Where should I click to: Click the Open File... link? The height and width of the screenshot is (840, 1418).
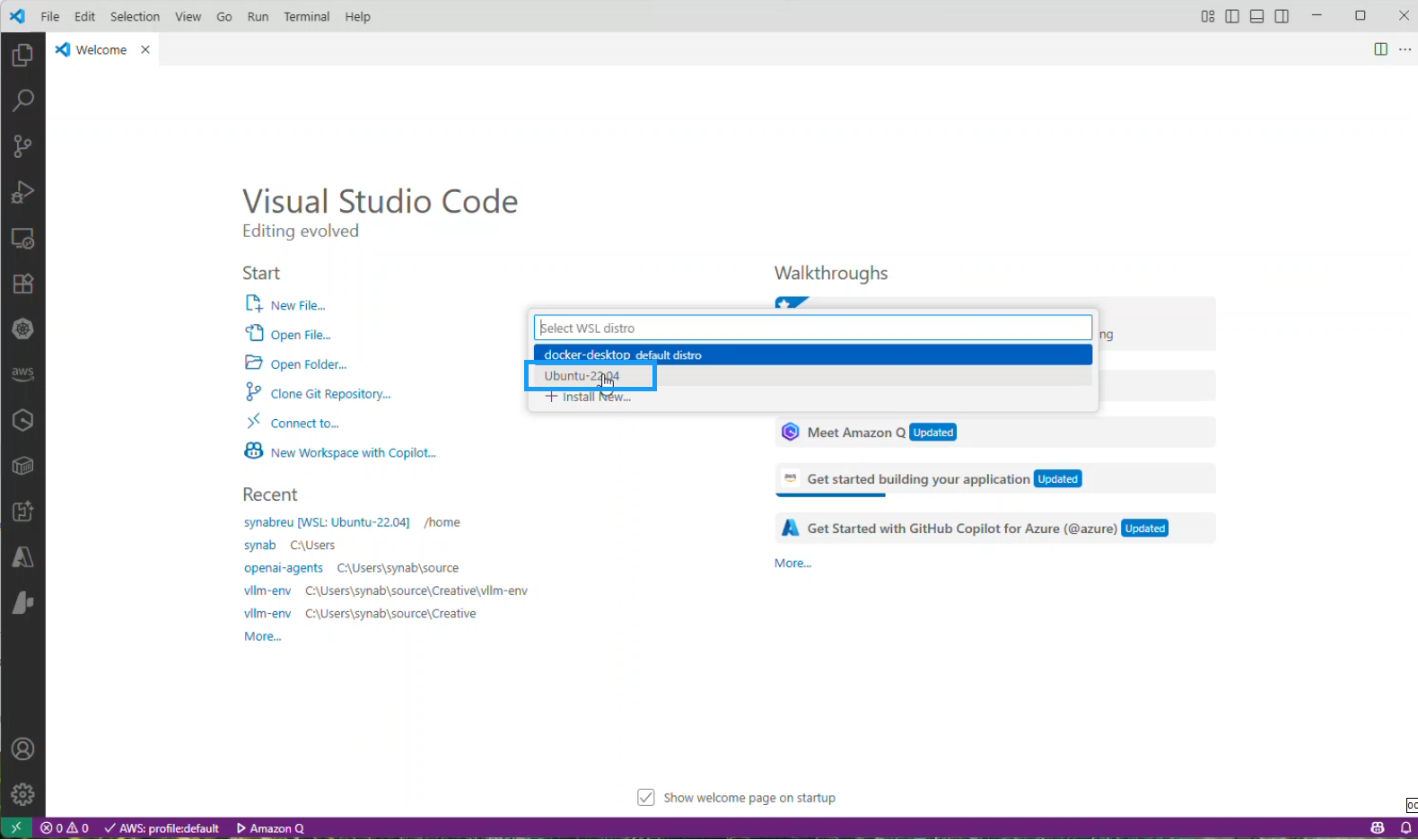[x=301, y=335]
